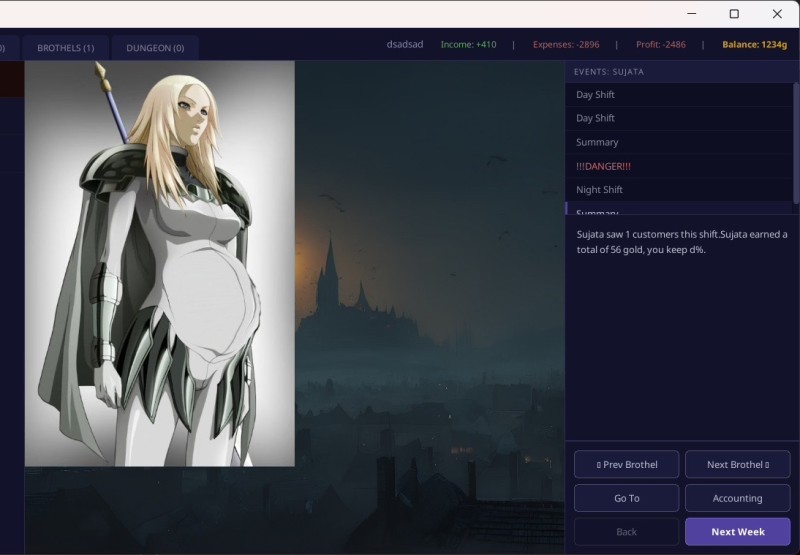This screenshot has width=800, height=555.
Task: Open the !!!DANGER!!! event entry
Action: click(679, 166)
